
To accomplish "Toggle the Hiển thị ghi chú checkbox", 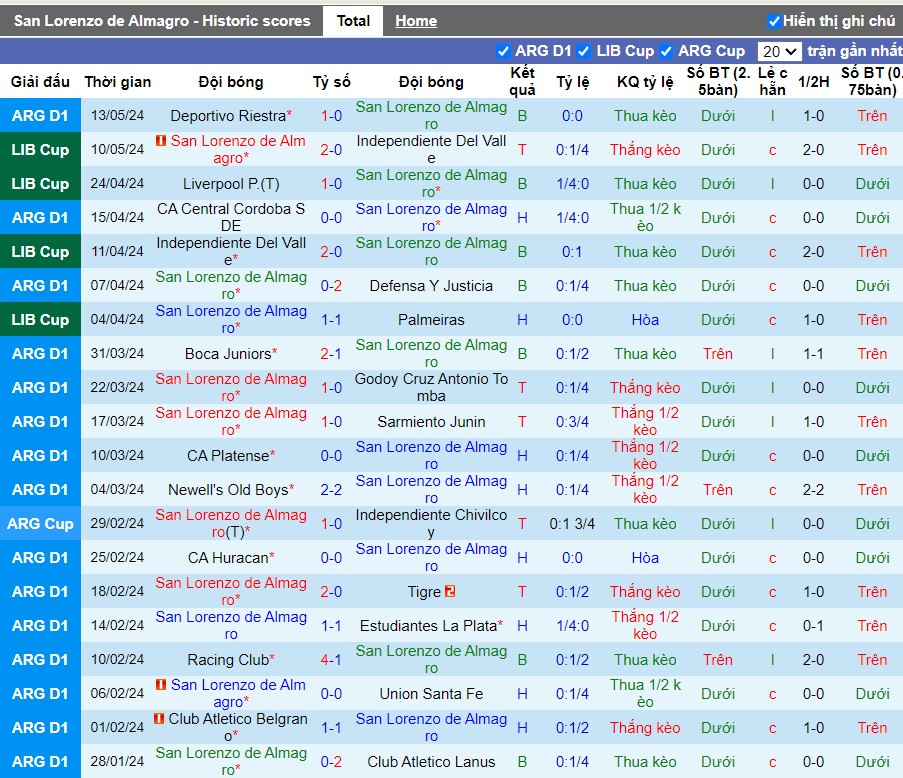I will (x=774, y=21).
